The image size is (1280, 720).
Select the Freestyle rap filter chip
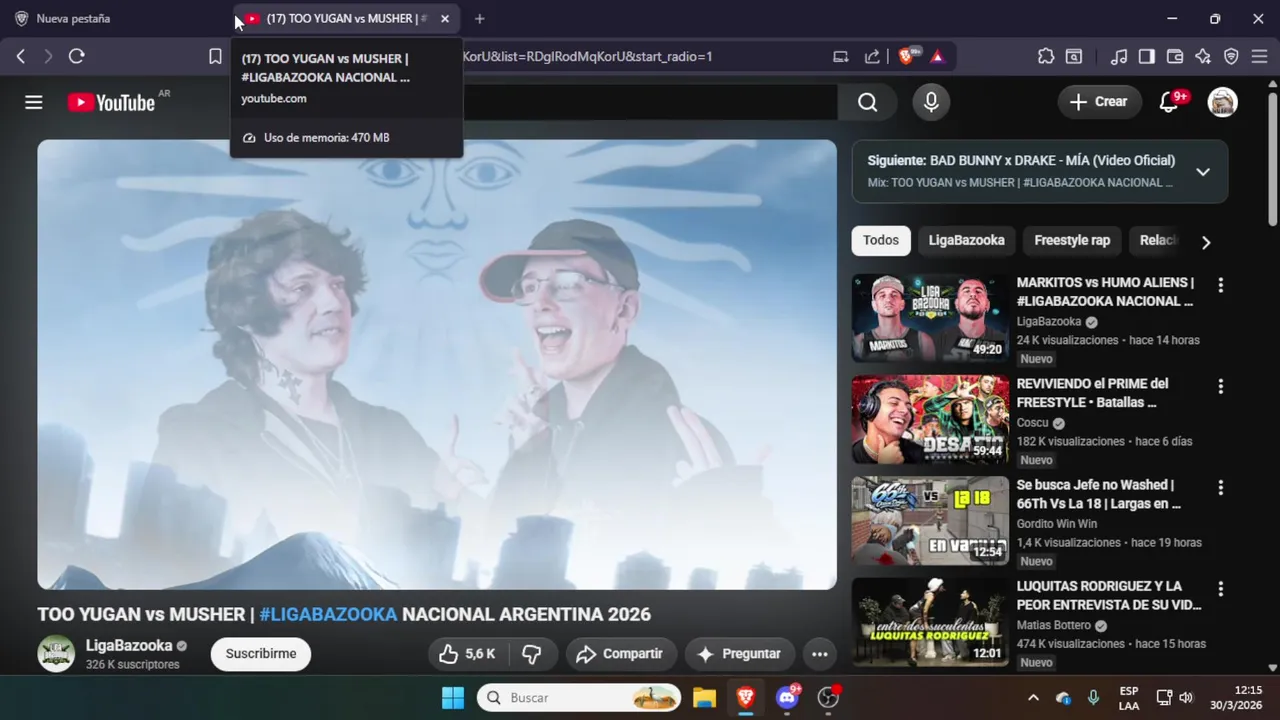(1072, 240)
